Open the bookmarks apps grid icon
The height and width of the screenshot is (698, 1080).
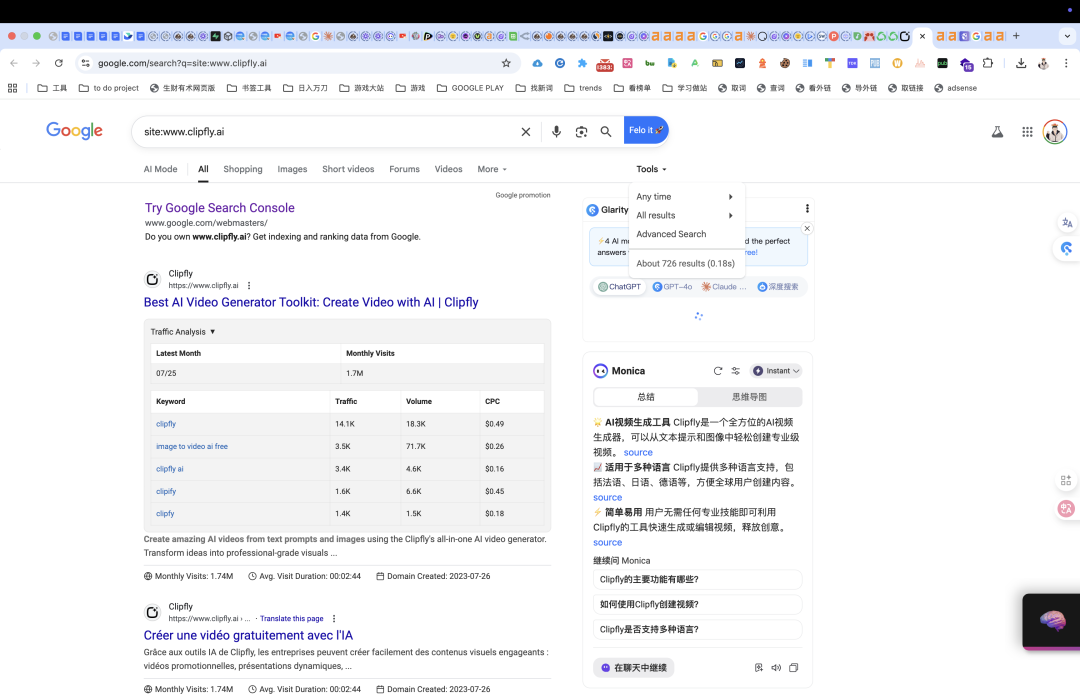12,88
